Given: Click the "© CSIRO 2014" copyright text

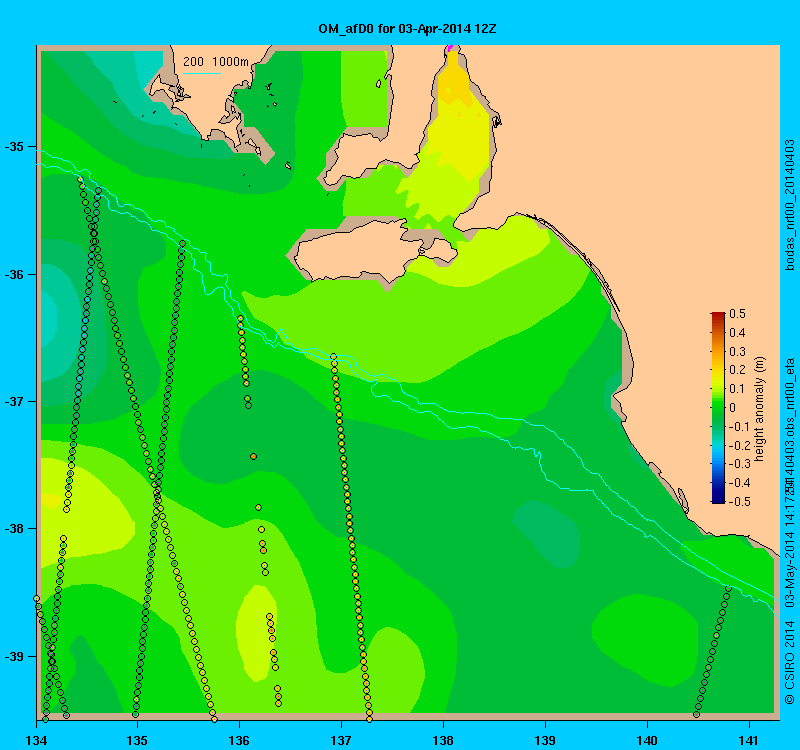Looking at the screenshot, I should 789,662.
